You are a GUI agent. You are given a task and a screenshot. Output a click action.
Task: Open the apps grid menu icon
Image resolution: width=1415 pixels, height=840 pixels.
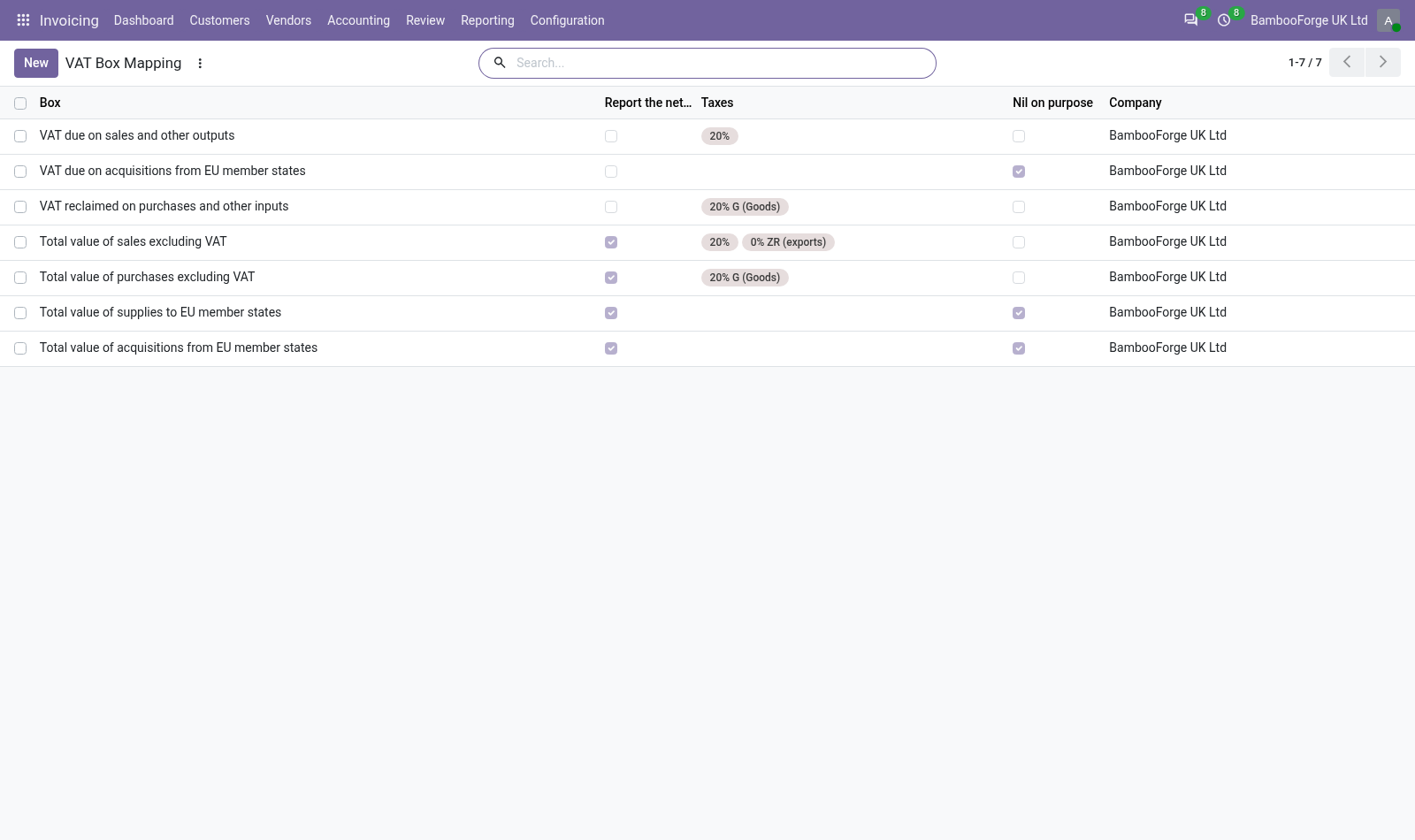(x=24, y=19)
